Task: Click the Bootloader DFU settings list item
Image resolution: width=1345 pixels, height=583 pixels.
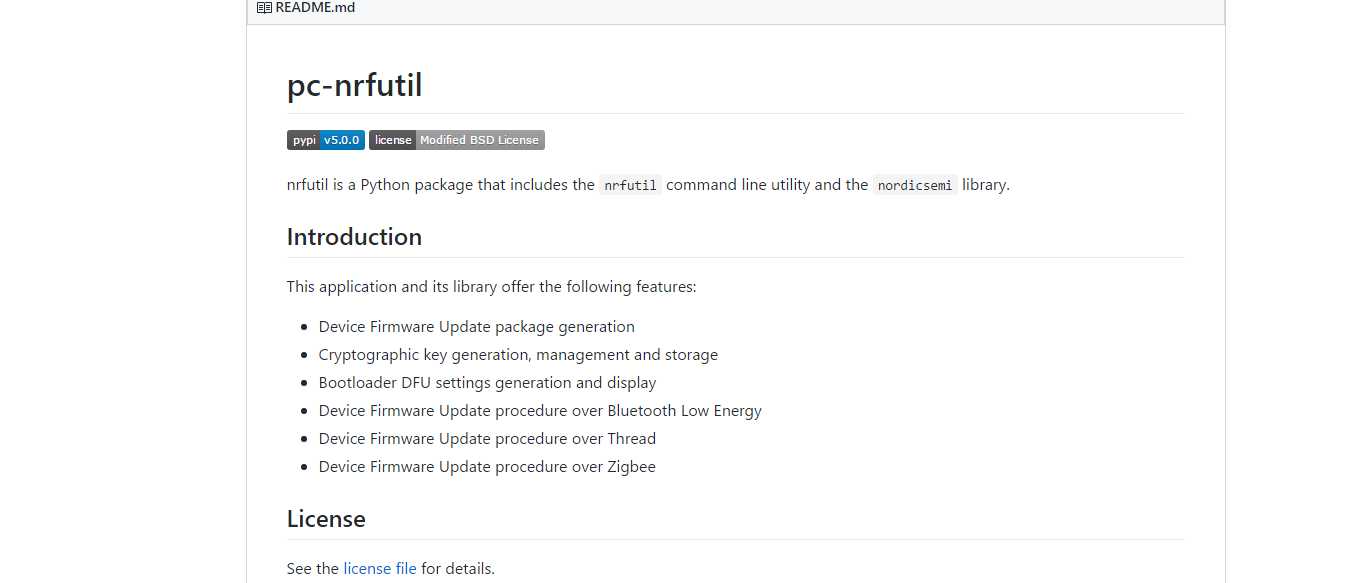Action: pos(487,383)
